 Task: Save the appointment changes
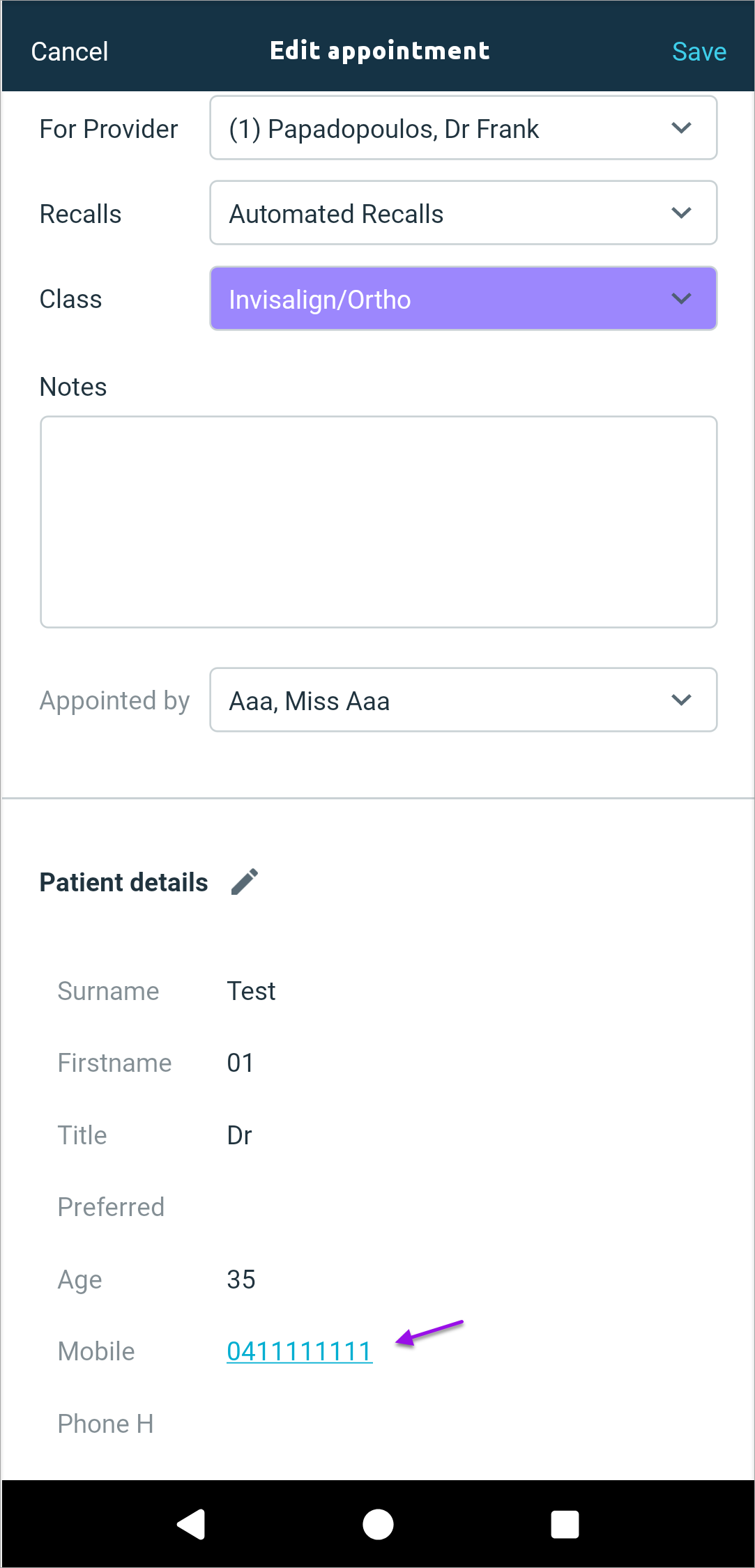coord(699,52)
